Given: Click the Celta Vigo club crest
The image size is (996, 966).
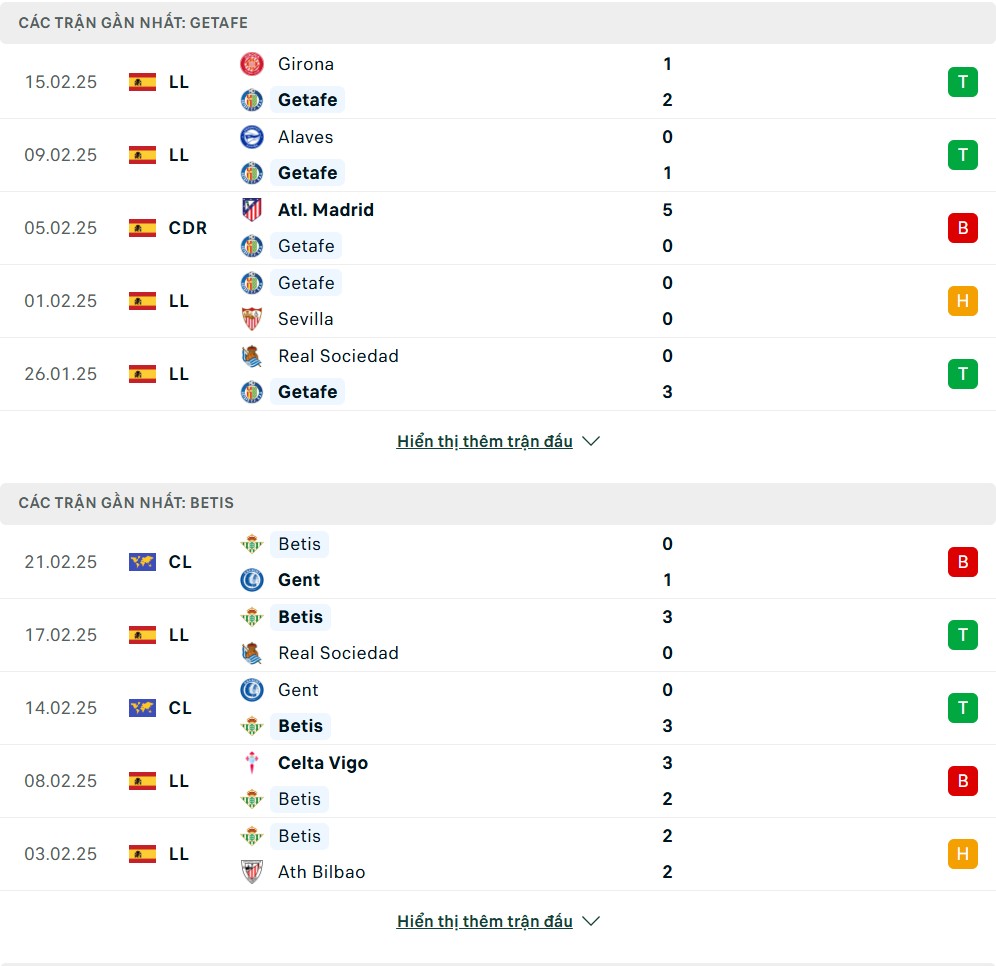Looking at the screenshot, I should (x=252, y=763).
